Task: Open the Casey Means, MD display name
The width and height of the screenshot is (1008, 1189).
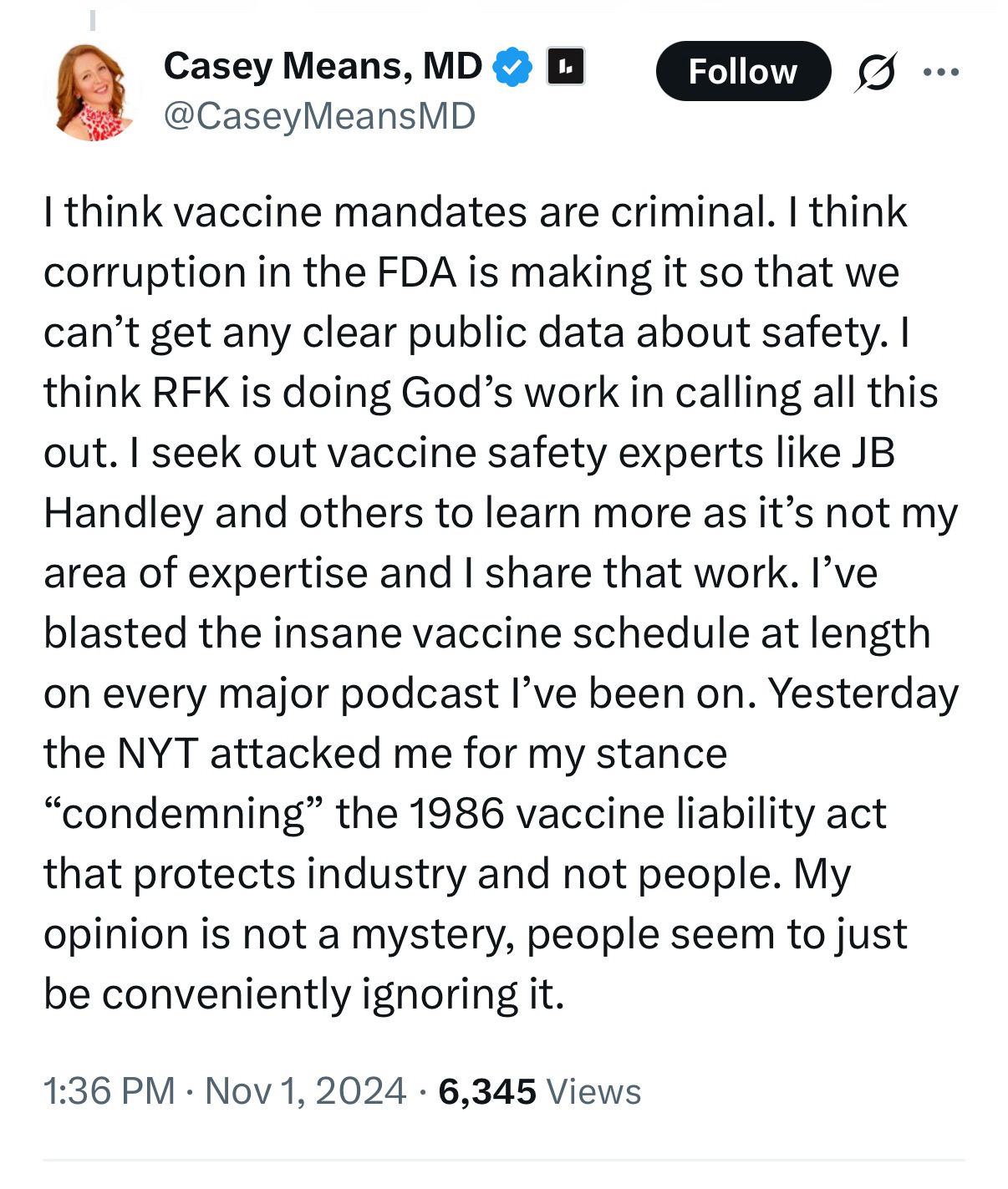Action: pyautogui.click(x=323, y=66)
